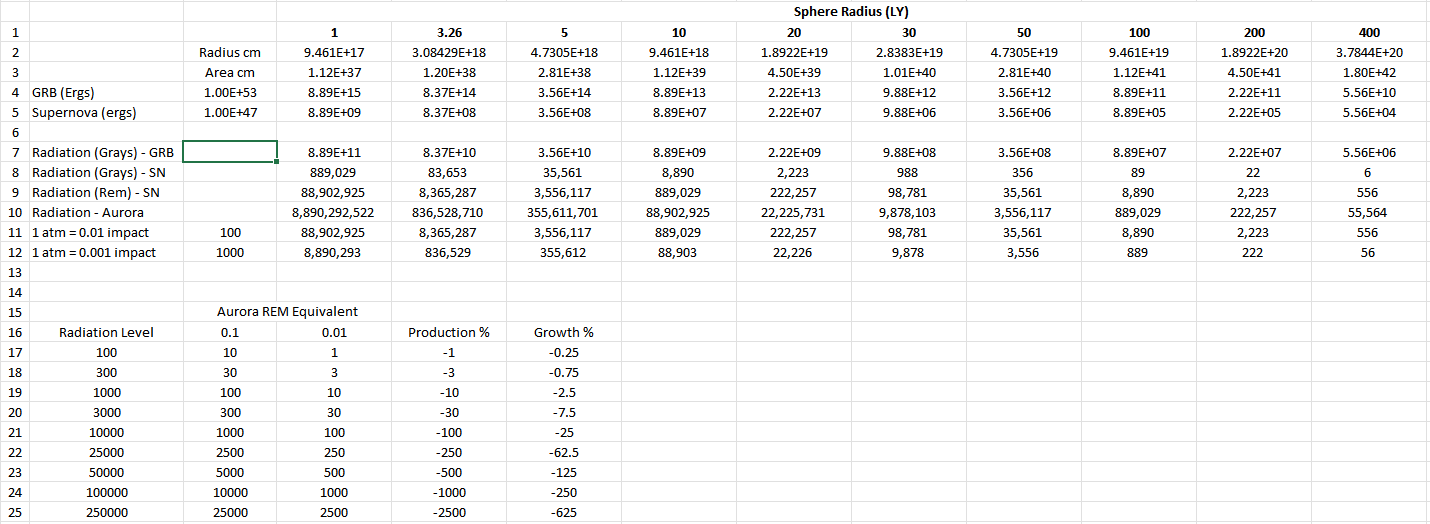Select the 5.56E+10 GRB ergs cell

coord(1370,92)
